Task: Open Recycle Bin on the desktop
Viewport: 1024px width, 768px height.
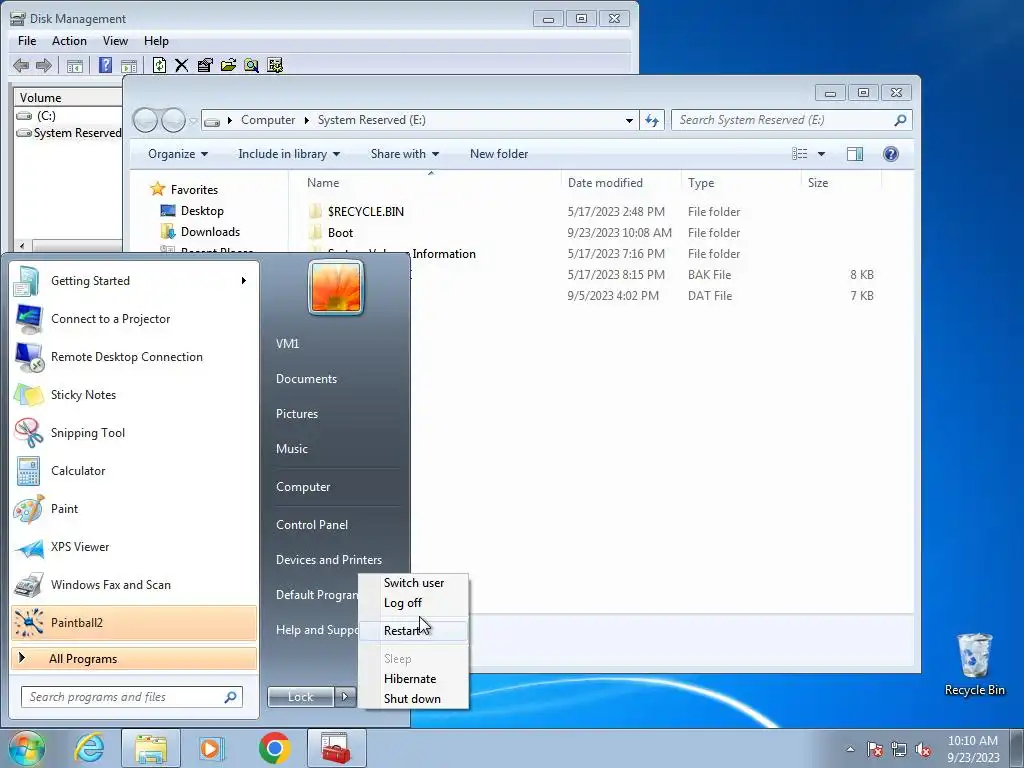Action: coord(974,664)
